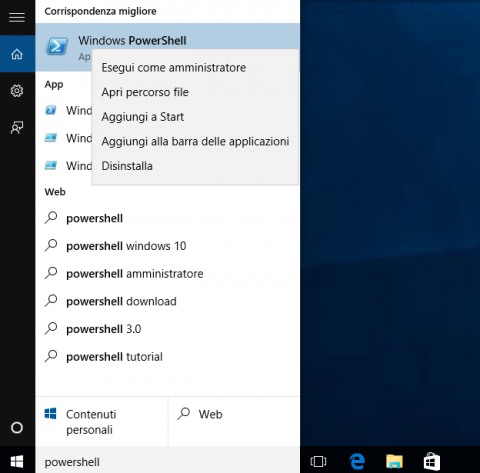This screenshot has width=480, height=473.
Task: Open the Store icon in the taskbar
Action: tap(432, 461)
